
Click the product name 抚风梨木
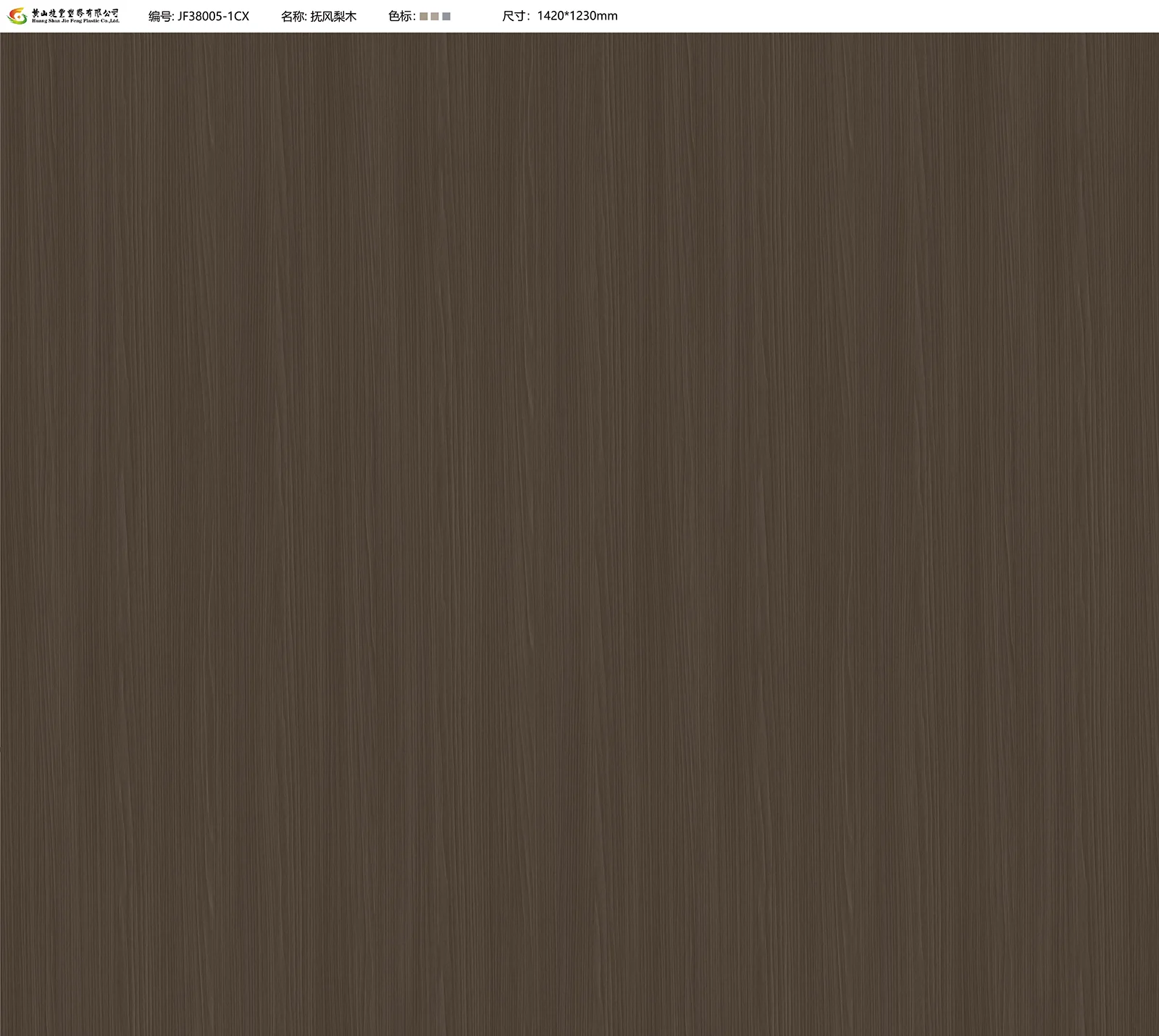coord(333,16)
